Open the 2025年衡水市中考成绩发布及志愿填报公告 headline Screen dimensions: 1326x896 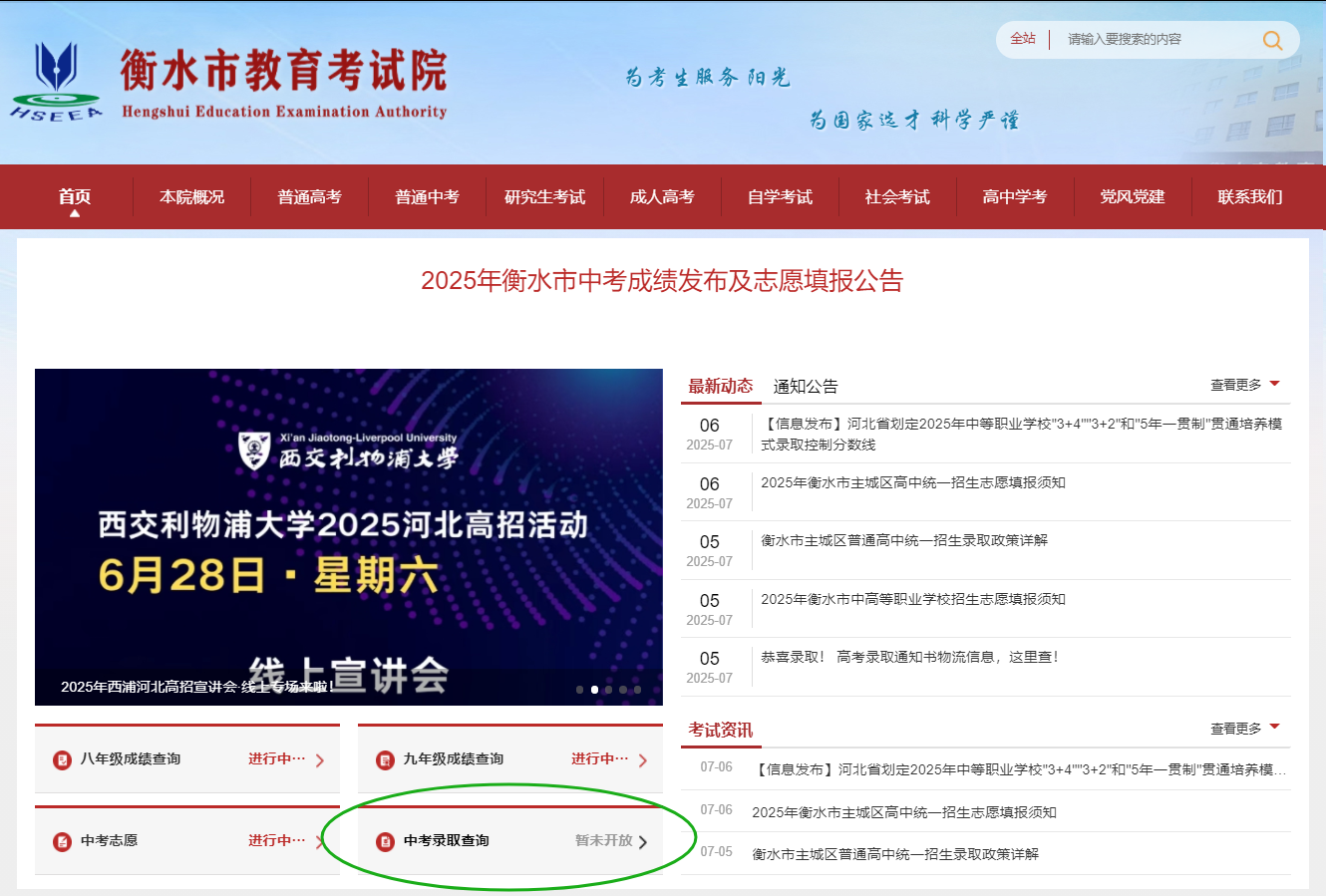click(662, 281)
